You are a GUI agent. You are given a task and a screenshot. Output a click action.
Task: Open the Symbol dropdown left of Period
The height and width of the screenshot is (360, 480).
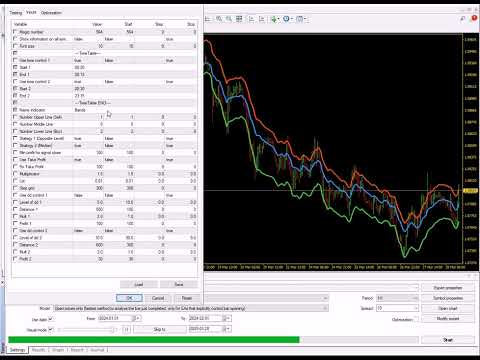(325, 298)
